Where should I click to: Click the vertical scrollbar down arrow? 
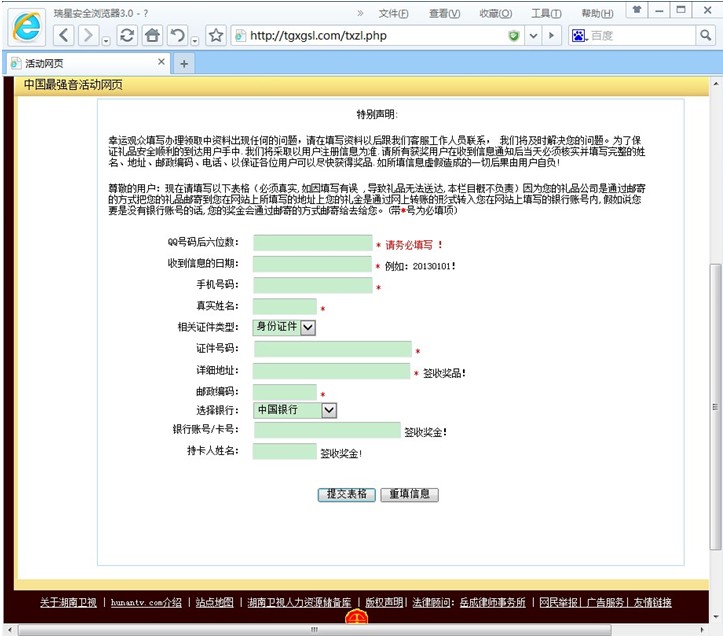[x=715, y=617]
